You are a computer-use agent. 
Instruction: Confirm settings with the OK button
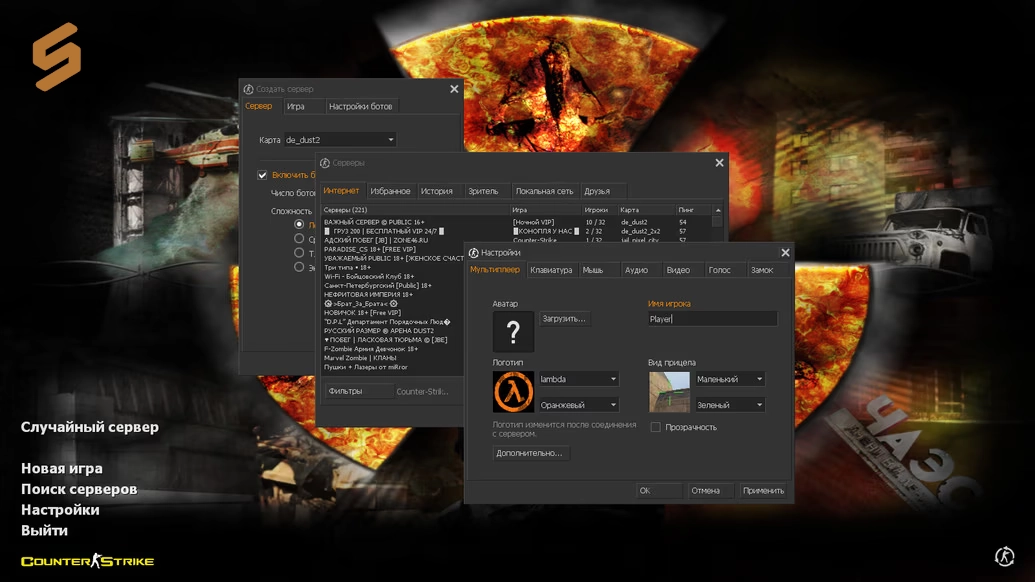[x=659, y=490]
